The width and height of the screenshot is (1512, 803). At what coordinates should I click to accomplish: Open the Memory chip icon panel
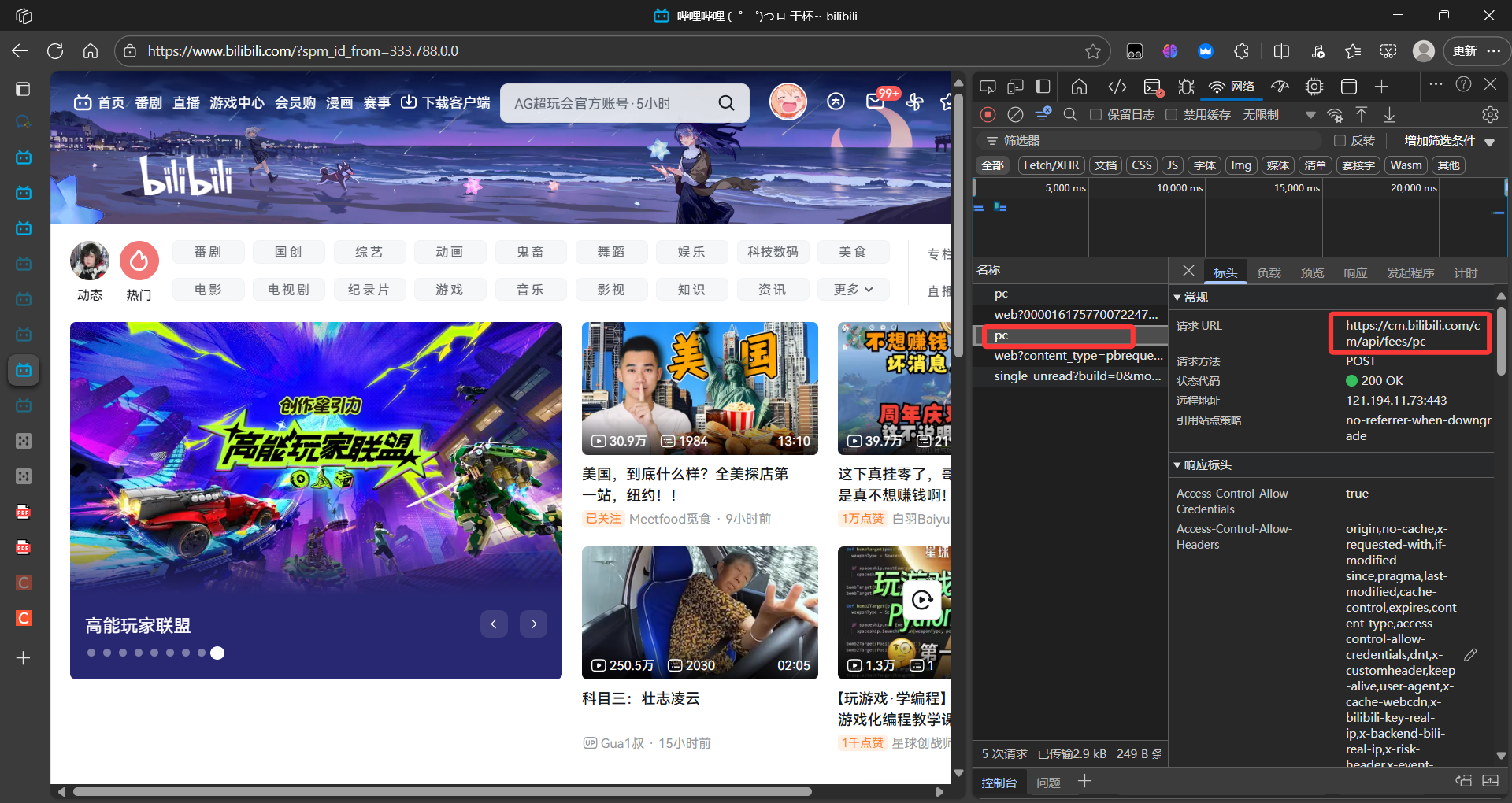coord(1314,87)
